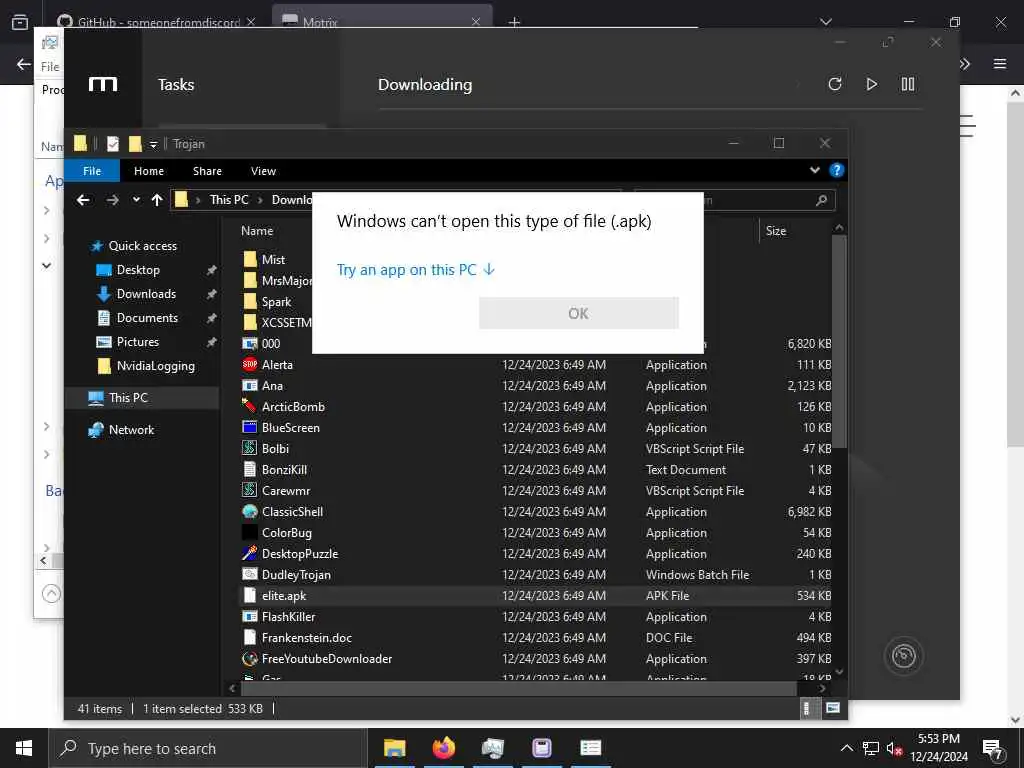The width and height of the screenshot is (1024, 768).
Task: Click the download manager 'm' logo
Action: [x=103, y=84]
